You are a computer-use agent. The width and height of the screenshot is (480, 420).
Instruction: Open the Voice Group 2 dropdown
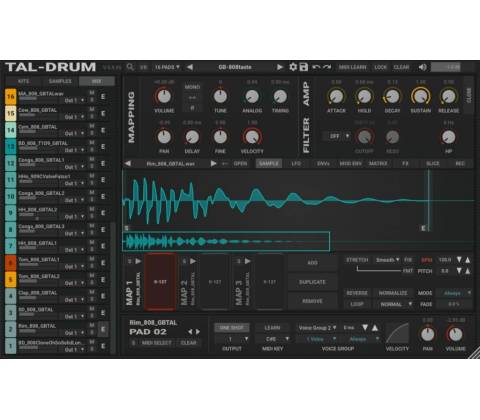(x=317, y=328)
